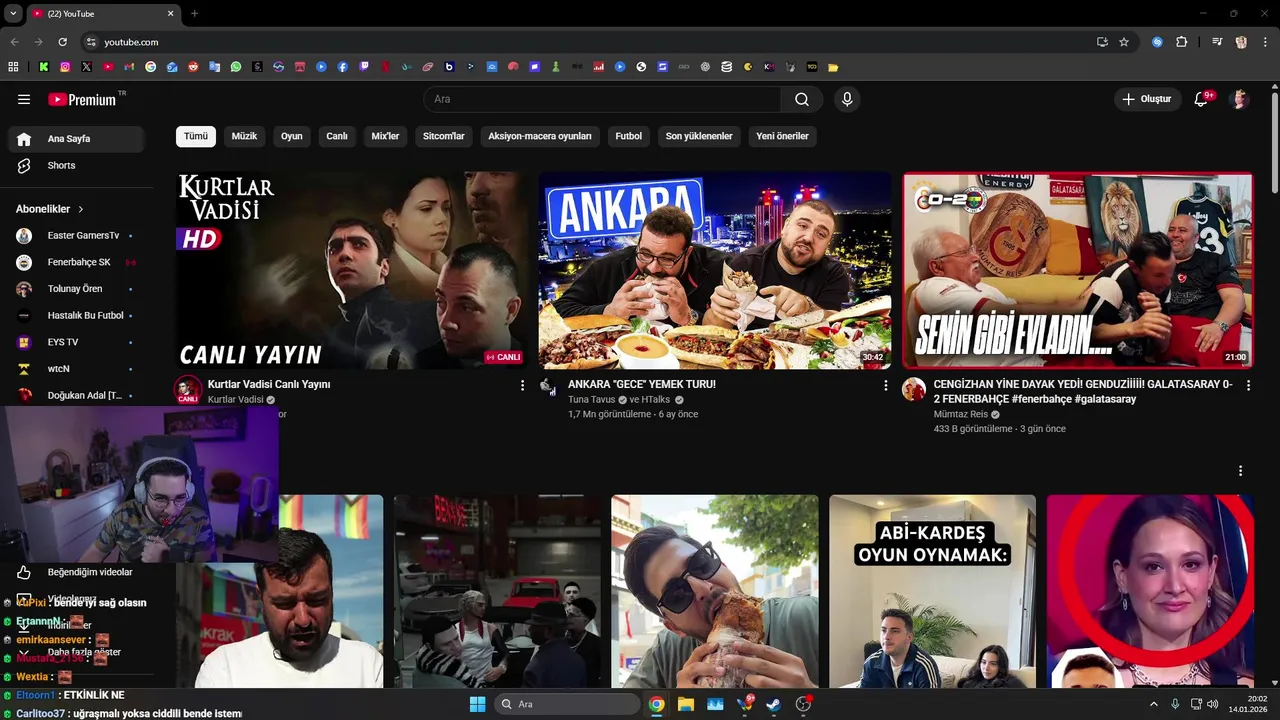
Task: Click in the YouTube Ara search field
Action: pyautogui.click(x=602, y=99)
